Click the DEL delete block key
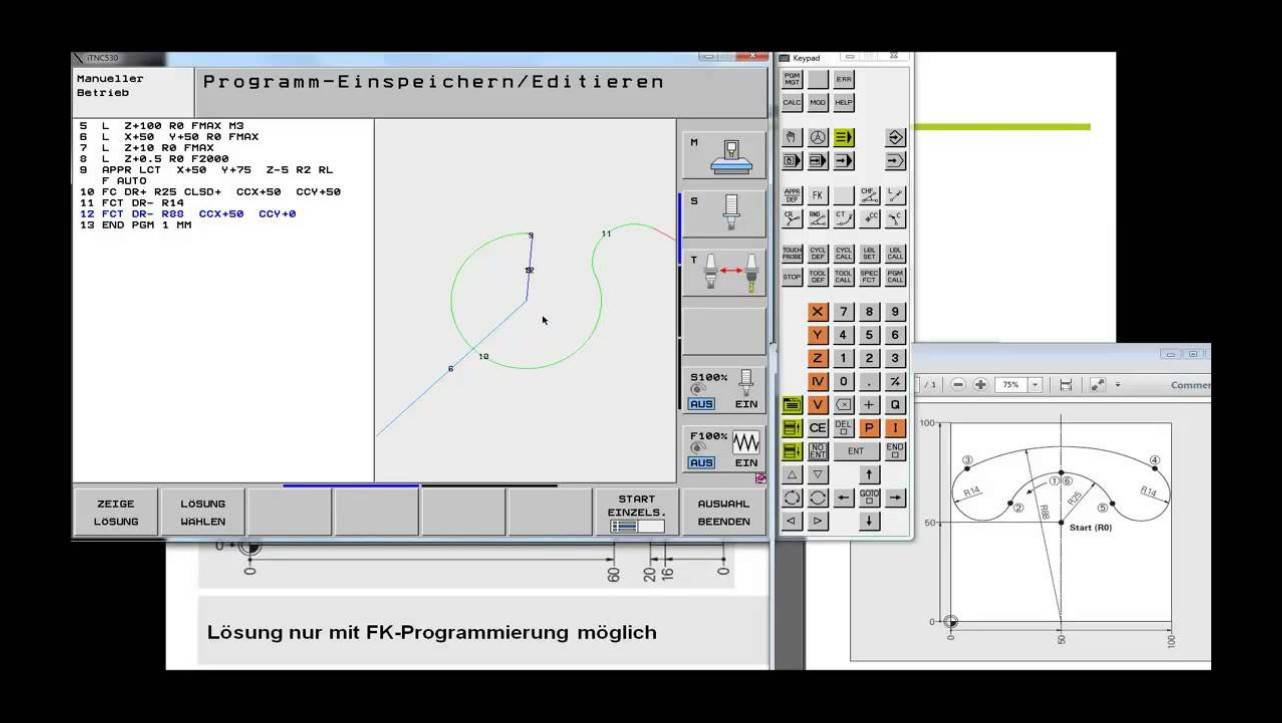1282x723 pixels. point(844,428)
